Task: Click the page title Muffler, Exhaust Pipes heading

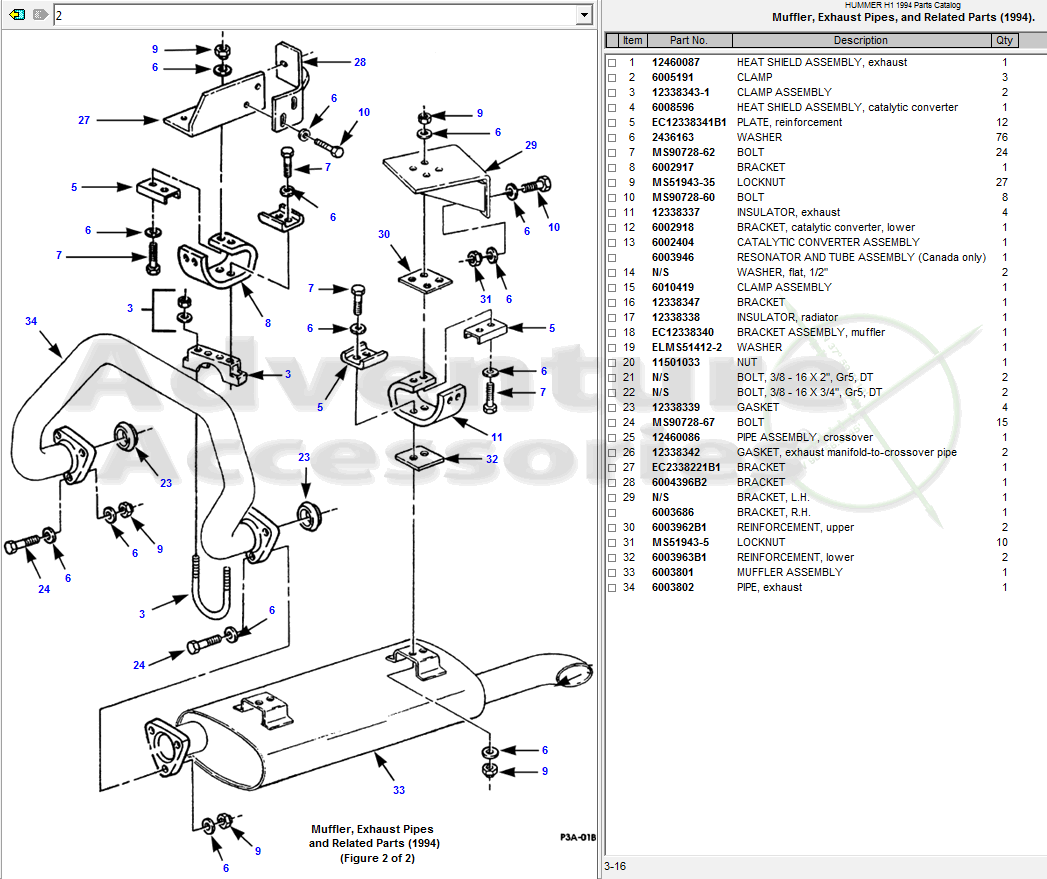Action: (903, 17)
